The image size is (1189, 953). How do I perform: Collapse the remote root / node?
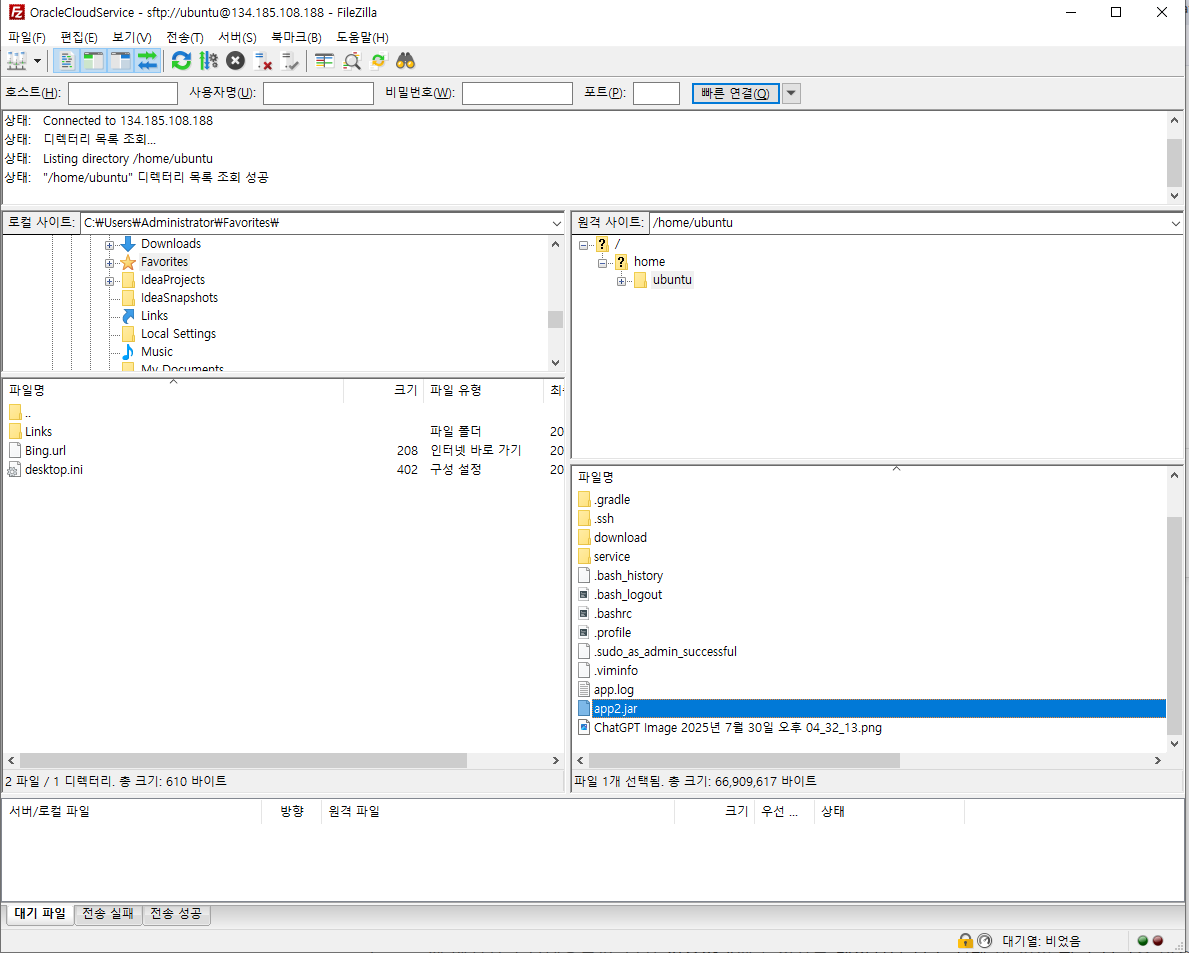click(583, 245)
